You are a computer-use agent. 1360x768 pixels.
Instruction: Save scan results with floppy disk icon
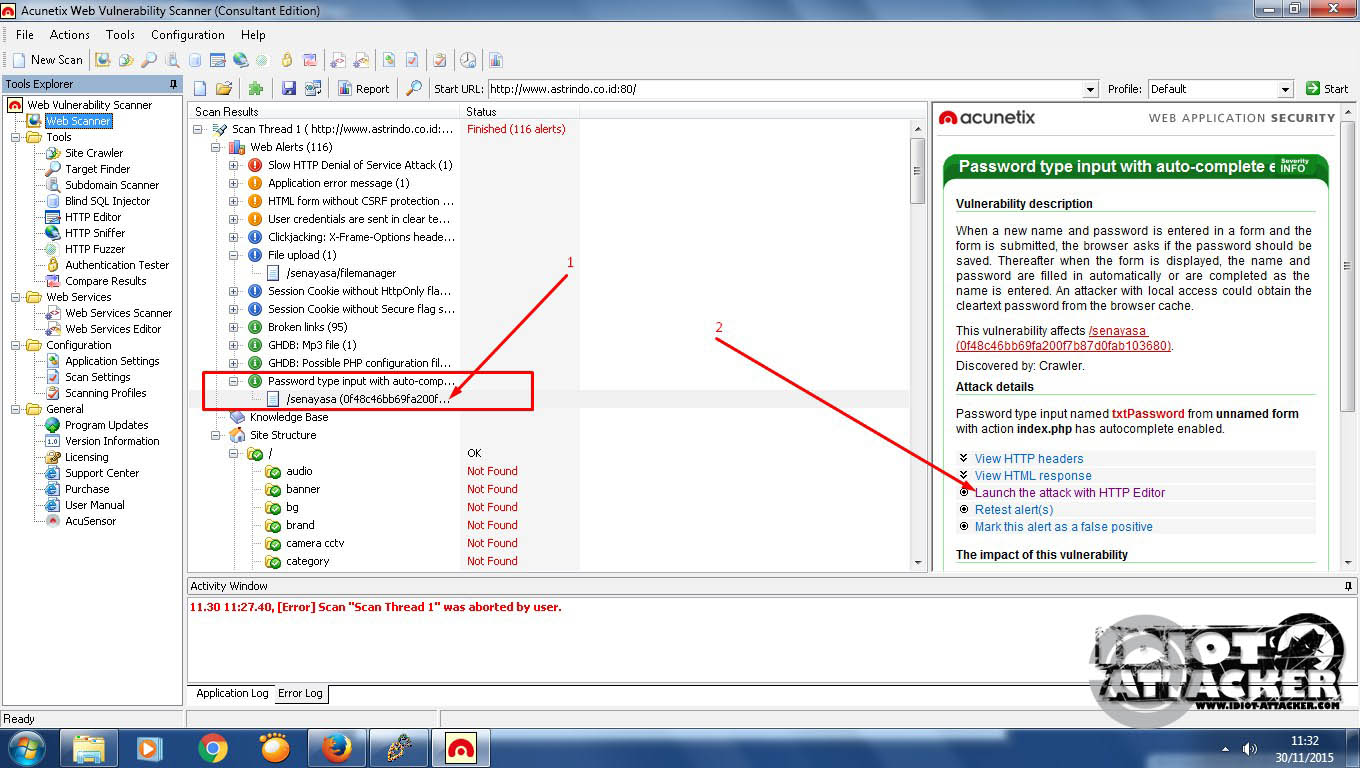(x=289, y=89)
